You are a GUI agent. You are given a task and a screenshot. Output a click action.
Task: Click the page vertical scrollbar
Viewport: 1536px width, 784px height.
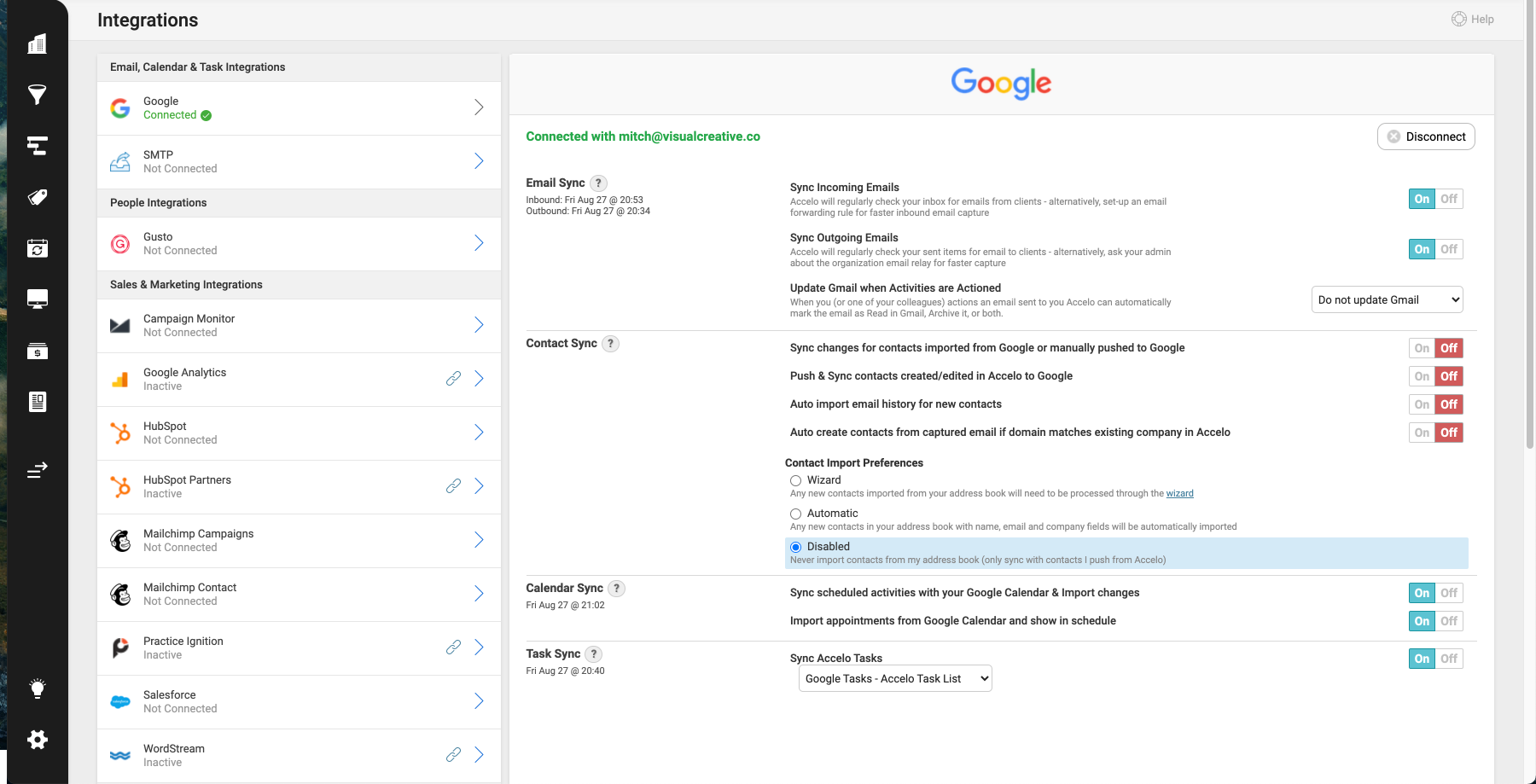pos(1530,224)
